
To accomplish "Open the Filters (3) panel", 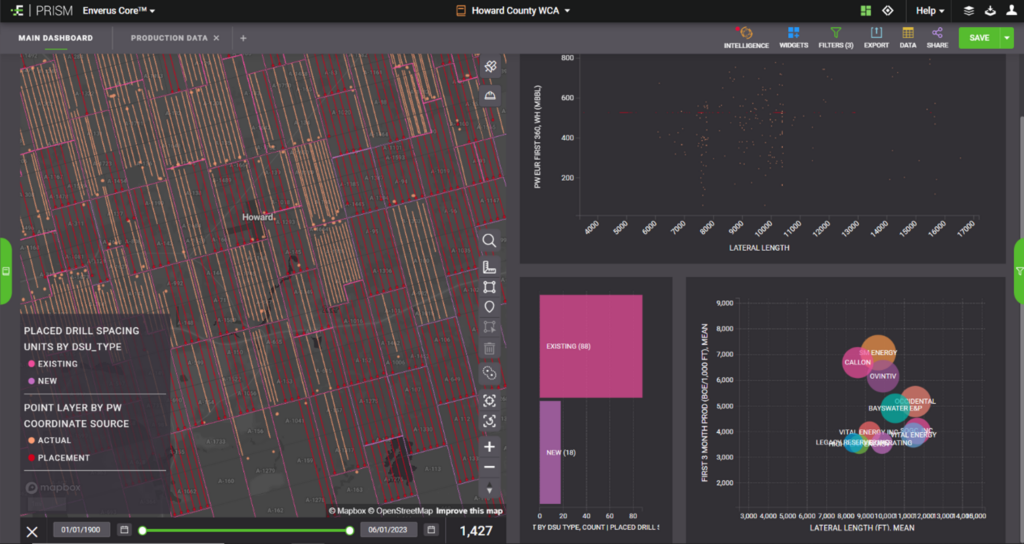I will coord(835,35).
